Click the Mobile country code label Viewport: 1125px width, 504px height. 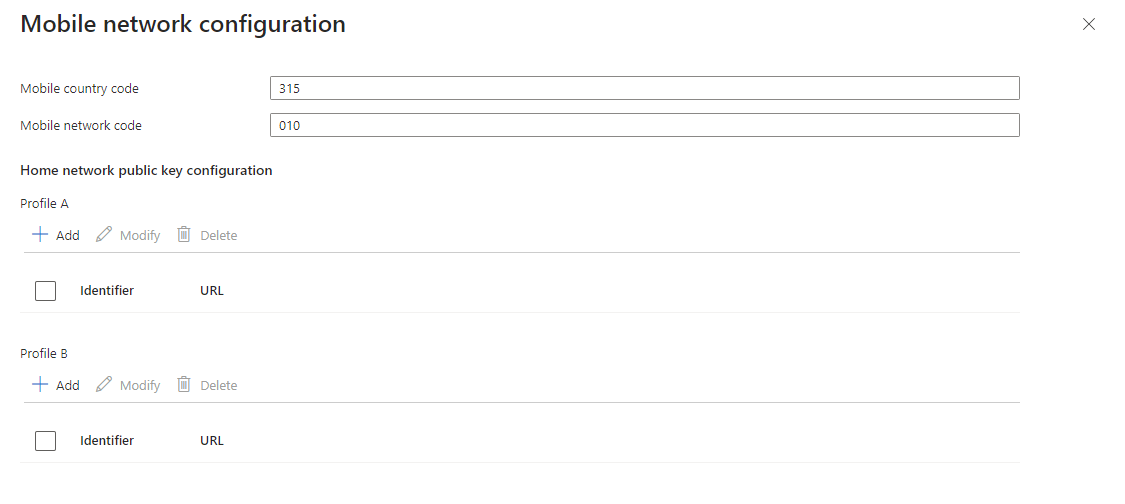(x=80, y=89)
